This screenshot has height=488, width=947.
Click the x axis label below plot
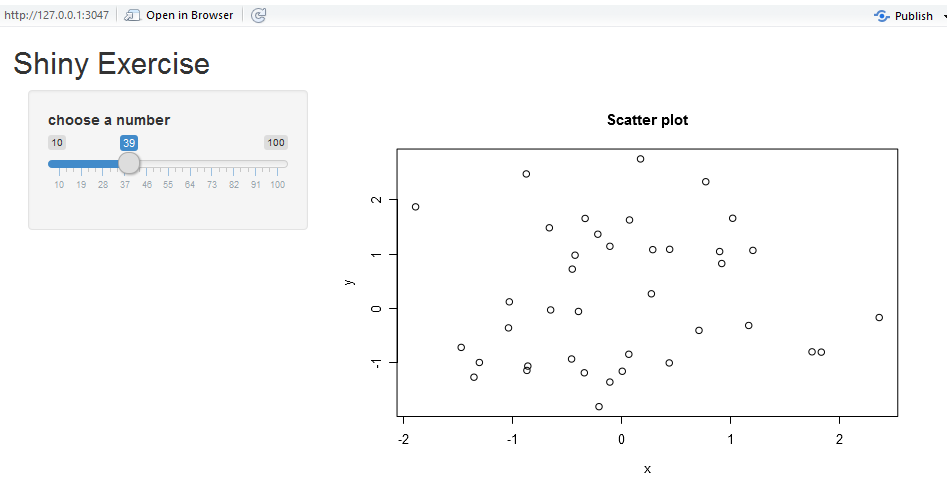pyautogui.click(x=647, y=469)
